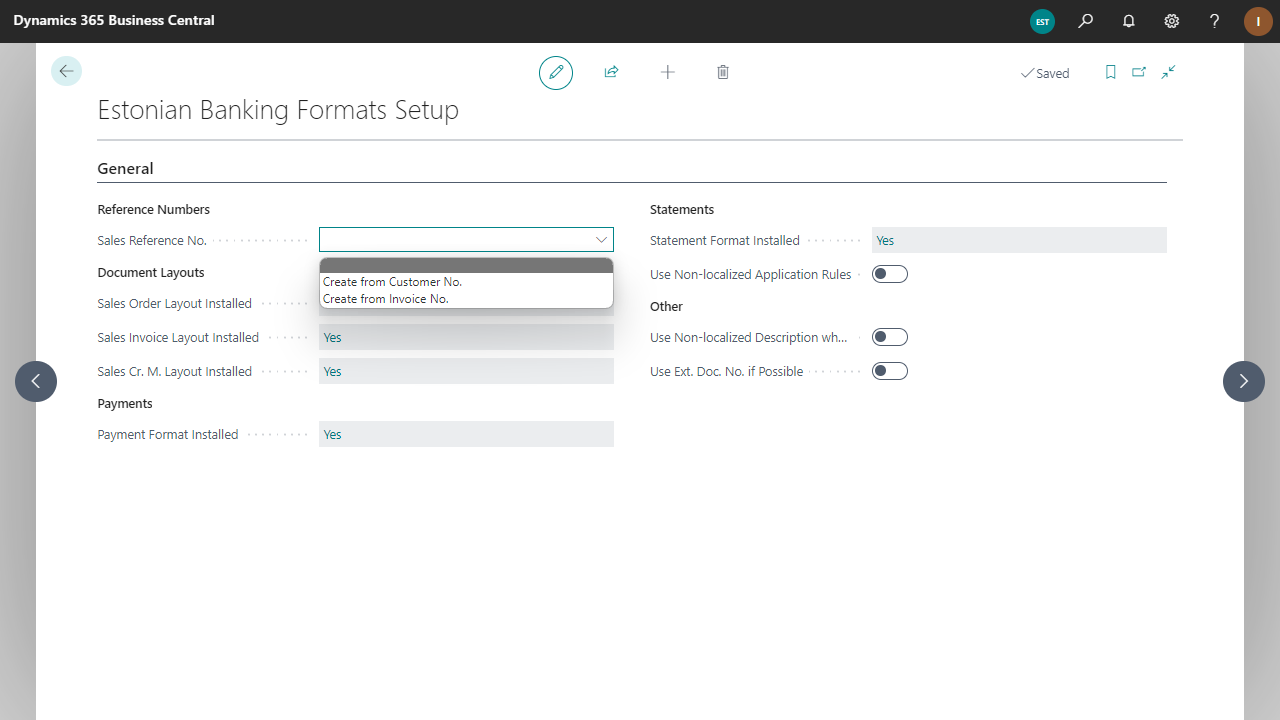1280x720 pixels.
Task: Go to next record with right arrow
Action: 1243,381
